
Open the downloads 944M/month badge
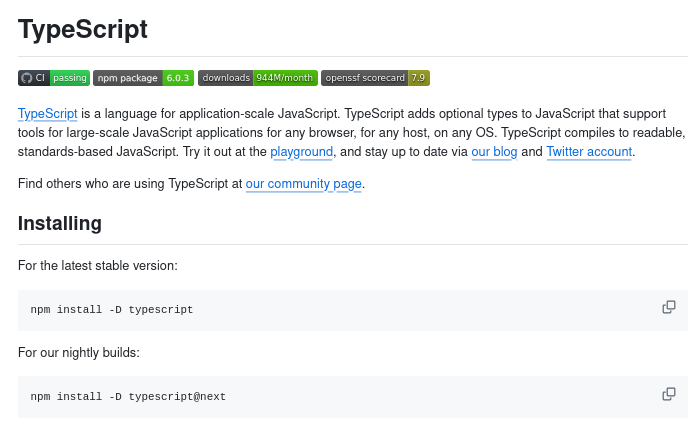258,78
